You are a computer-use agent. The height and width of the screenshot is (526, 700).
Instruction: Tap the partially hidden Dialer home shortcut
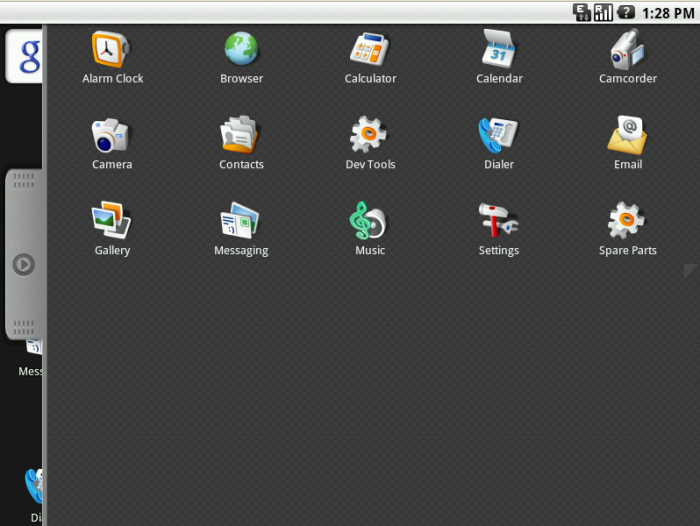point(33,496)
